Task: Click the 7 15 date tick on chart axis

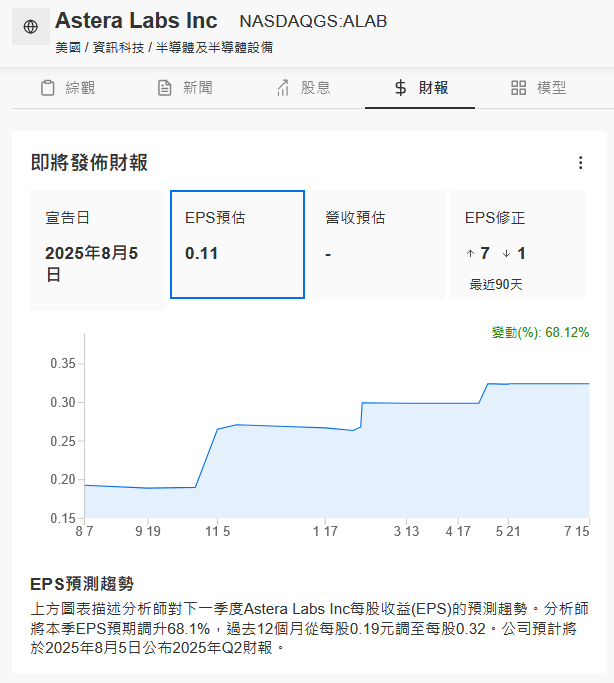Action: click(x=577, y=531)
